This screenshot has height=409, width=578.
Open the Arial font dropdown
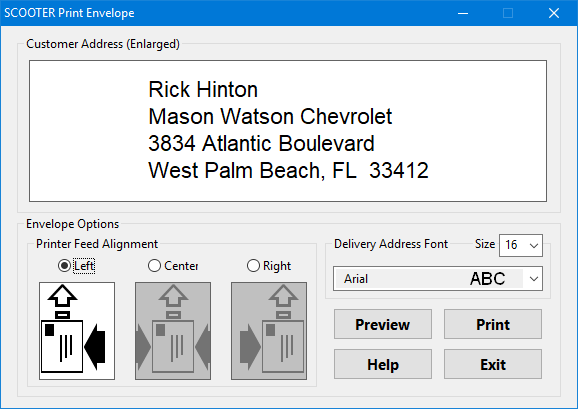coord(438,279)
